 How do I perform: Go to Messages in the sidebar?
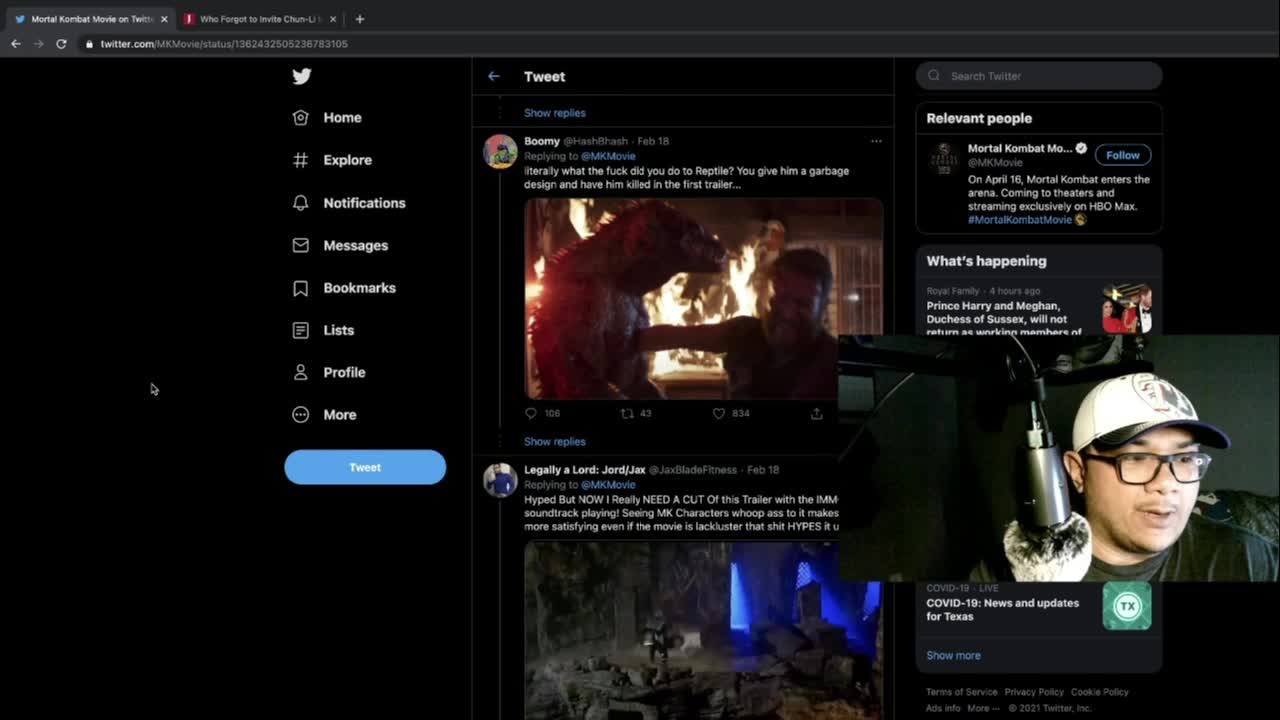(355, 245)
